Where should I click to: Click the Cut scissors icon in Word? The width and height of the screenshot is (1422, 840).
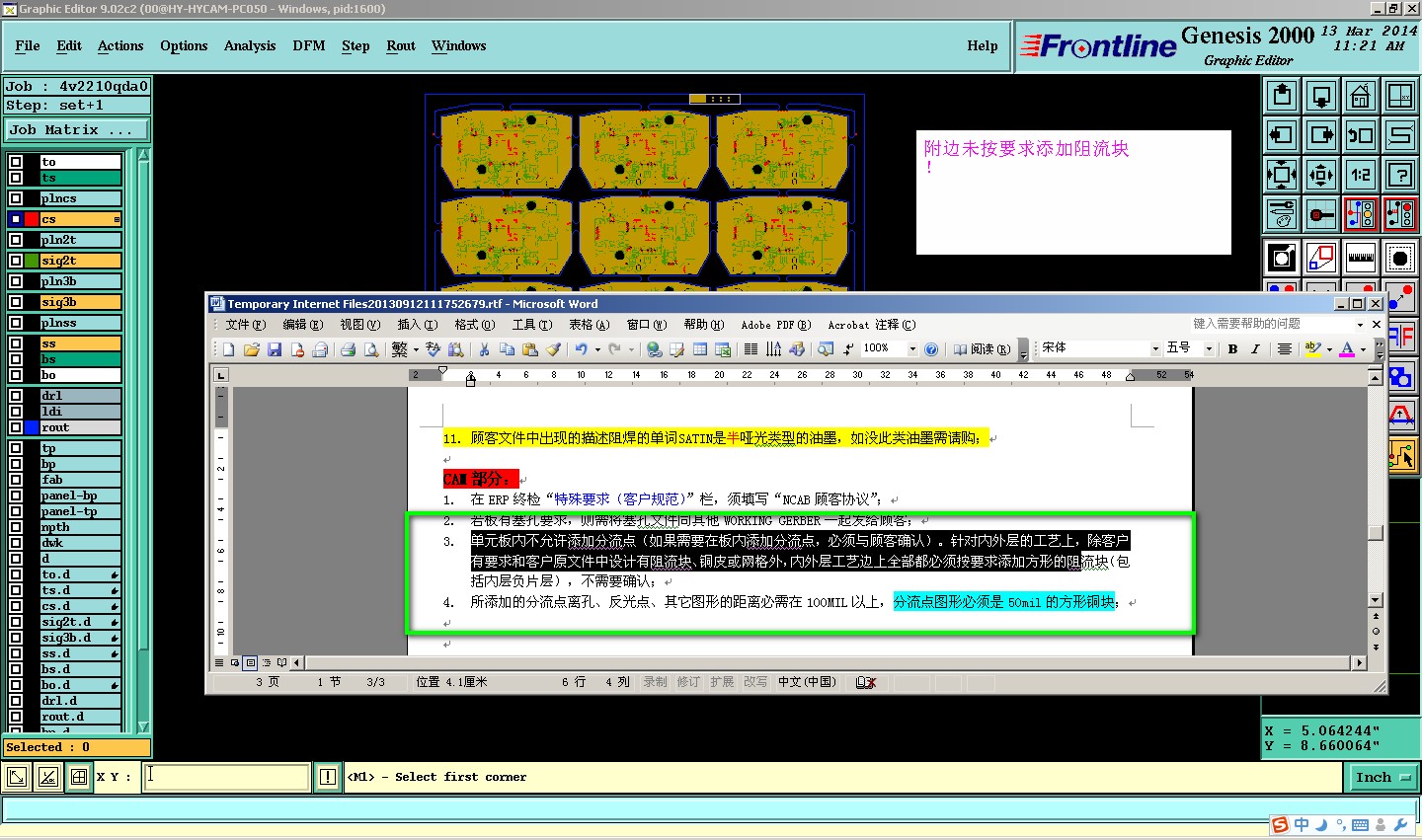484,349
